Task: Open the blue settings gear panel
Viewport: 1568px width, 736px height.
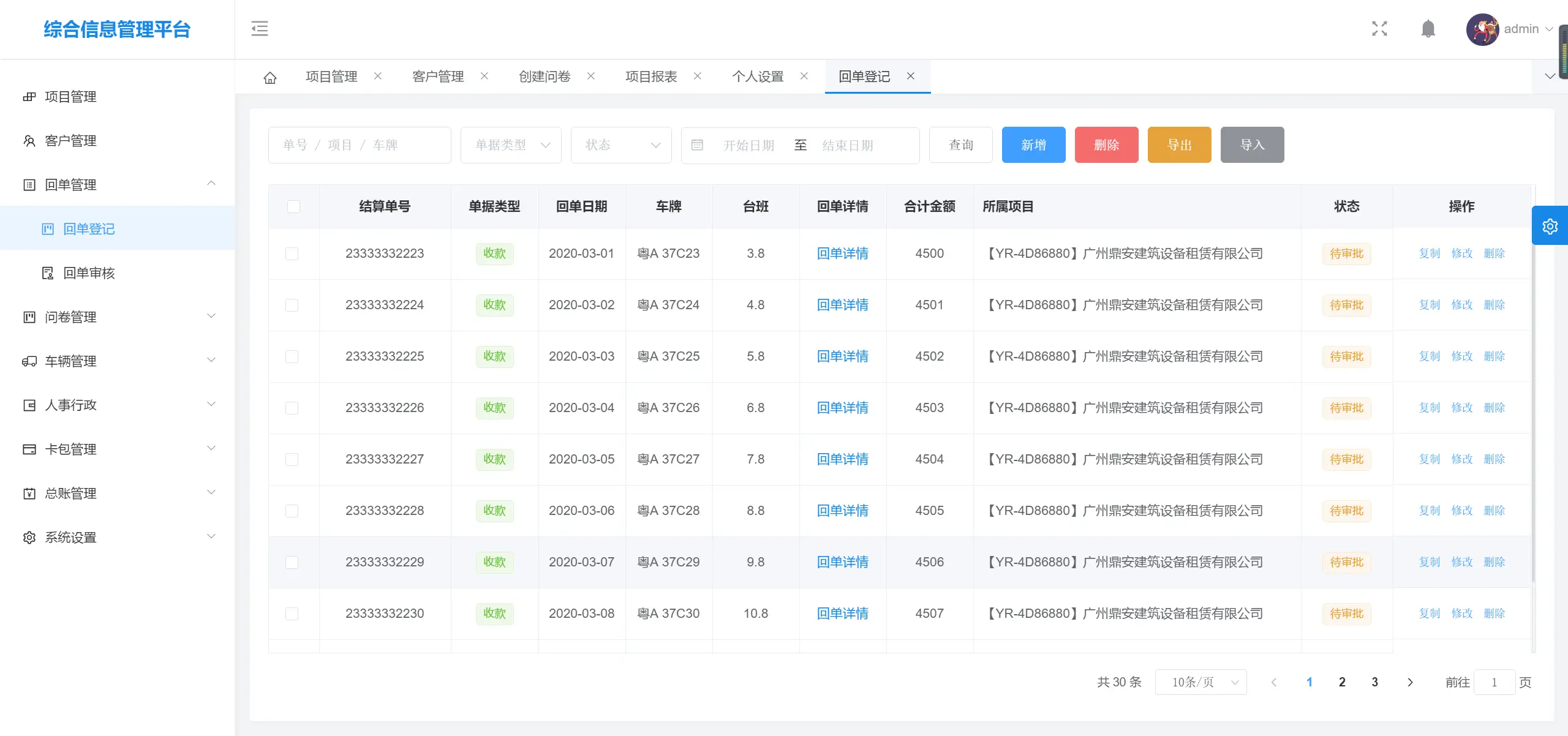Action: click(x=1550, y=226)
